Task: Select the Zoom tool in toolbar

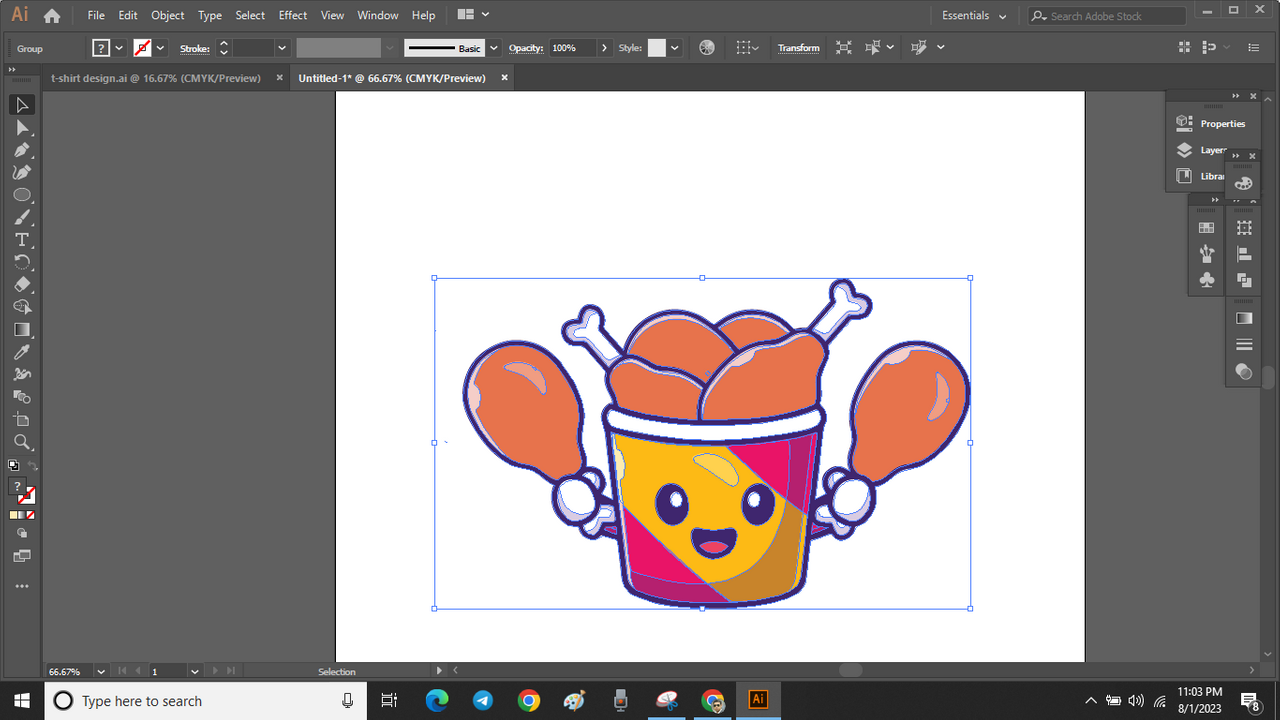Action: (22, 442)
